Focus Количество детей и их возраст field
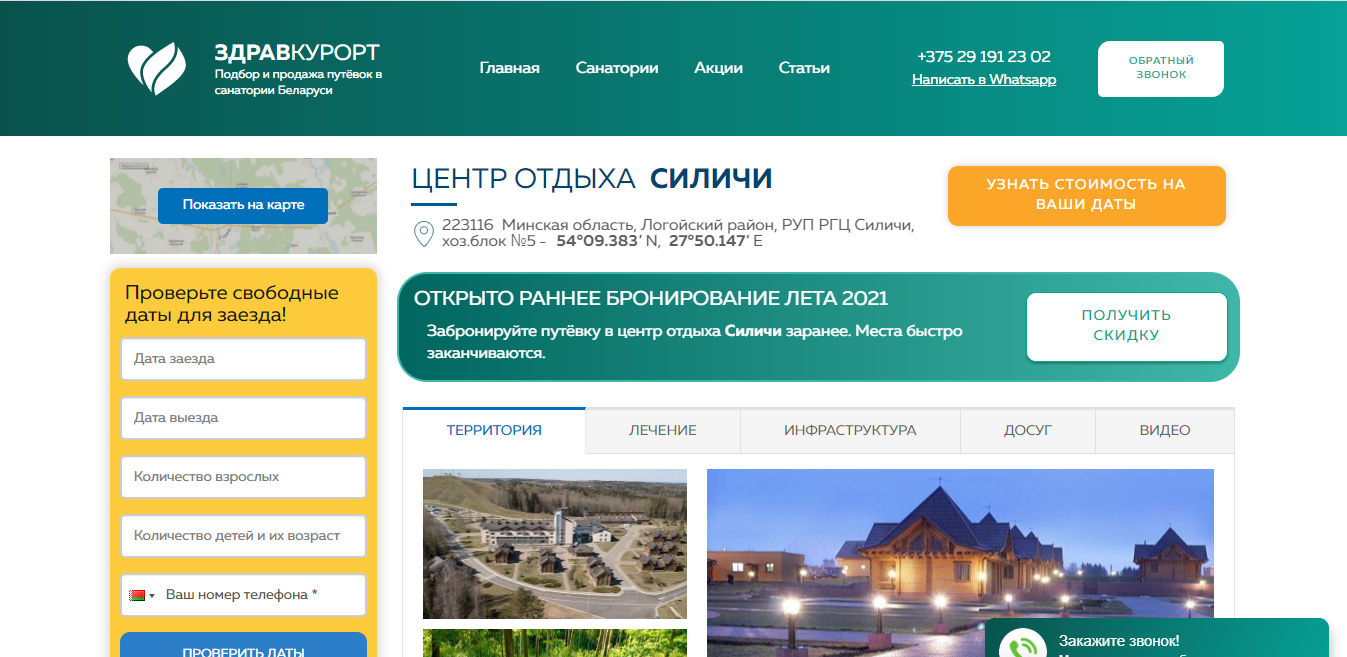1347x657 pixels. (243, 536)
